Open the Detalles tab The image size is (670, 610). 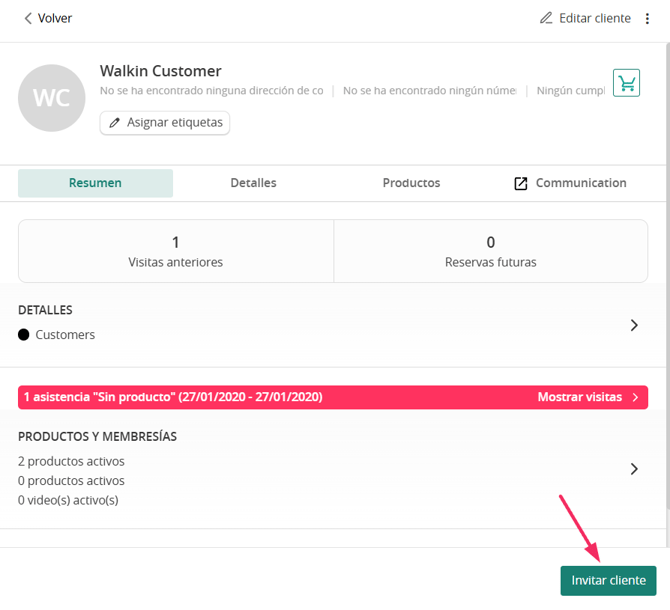click(x=253, y=183)
